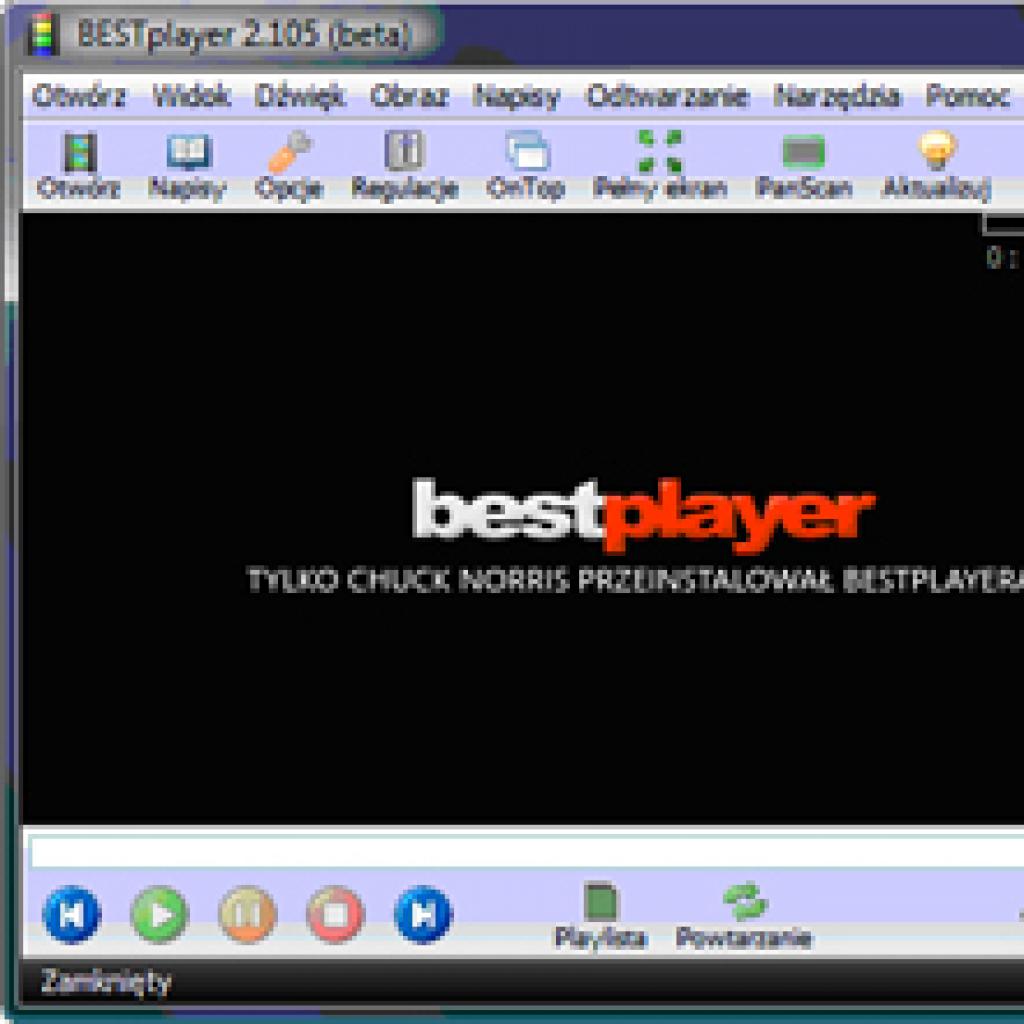
Task: Click the Zamknięty status bar text
Action: point(106,982)
